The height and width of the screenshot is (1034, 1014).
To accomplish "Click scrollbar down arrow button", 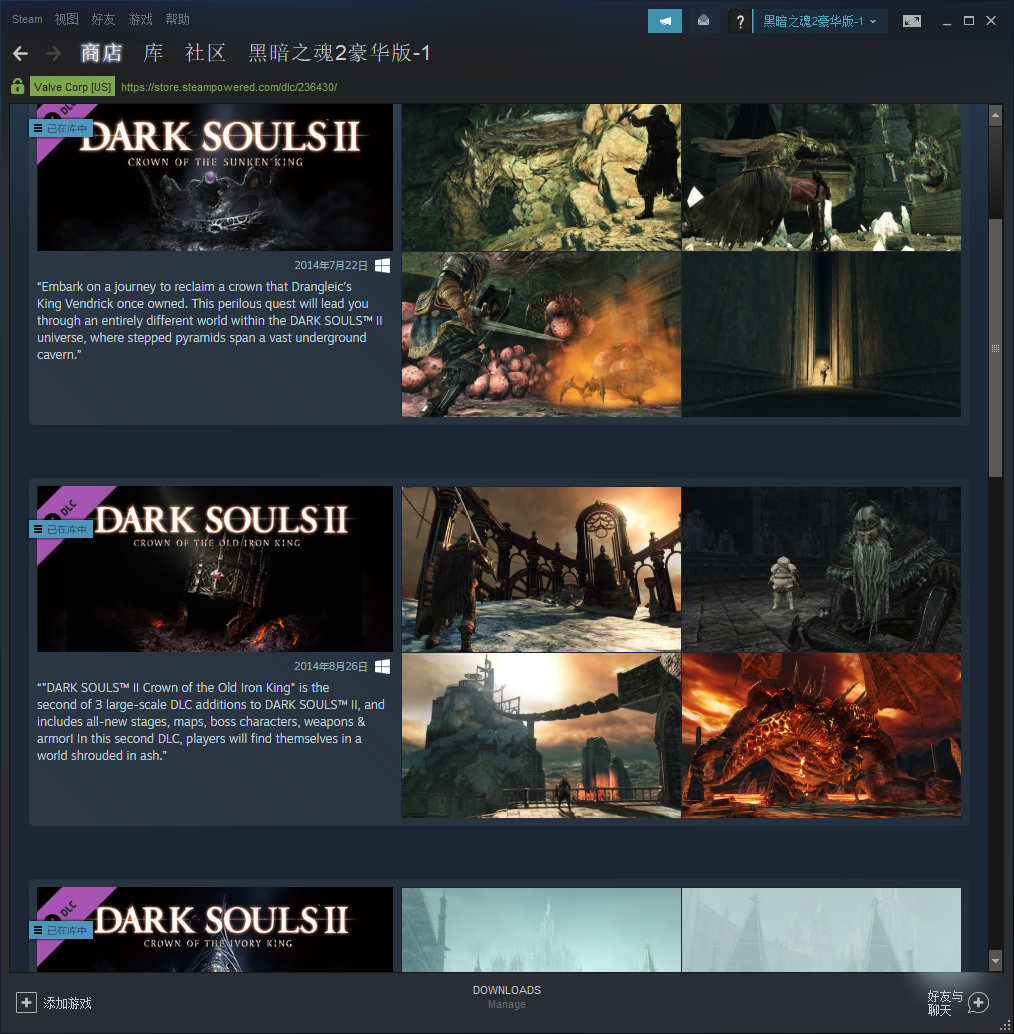I will click(x=995, y=960).
